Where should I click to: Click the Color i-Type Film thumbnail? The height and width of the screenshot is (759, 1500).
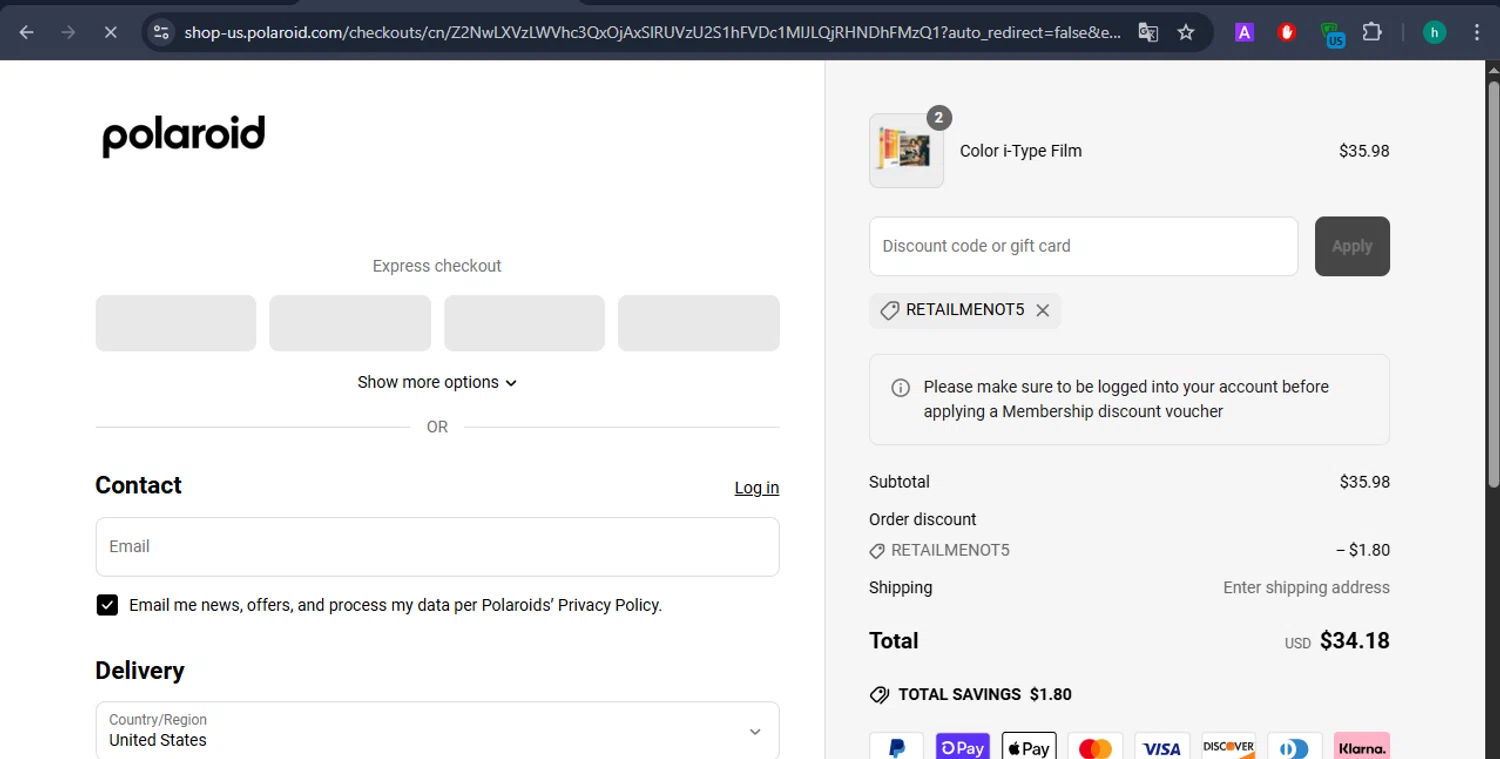click(x=906, y=151)
